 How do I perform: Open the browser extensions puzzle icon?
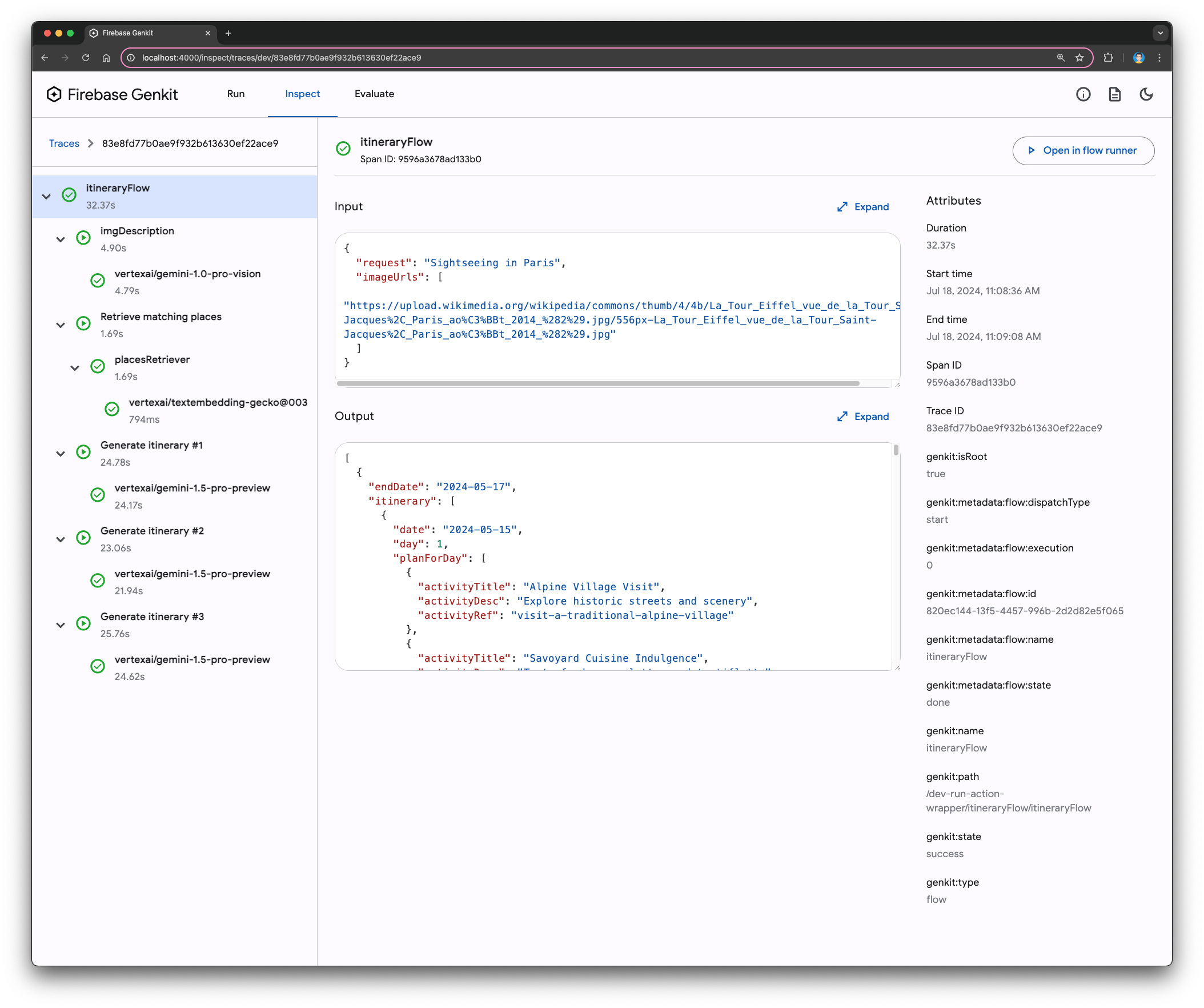[1108, 57]
